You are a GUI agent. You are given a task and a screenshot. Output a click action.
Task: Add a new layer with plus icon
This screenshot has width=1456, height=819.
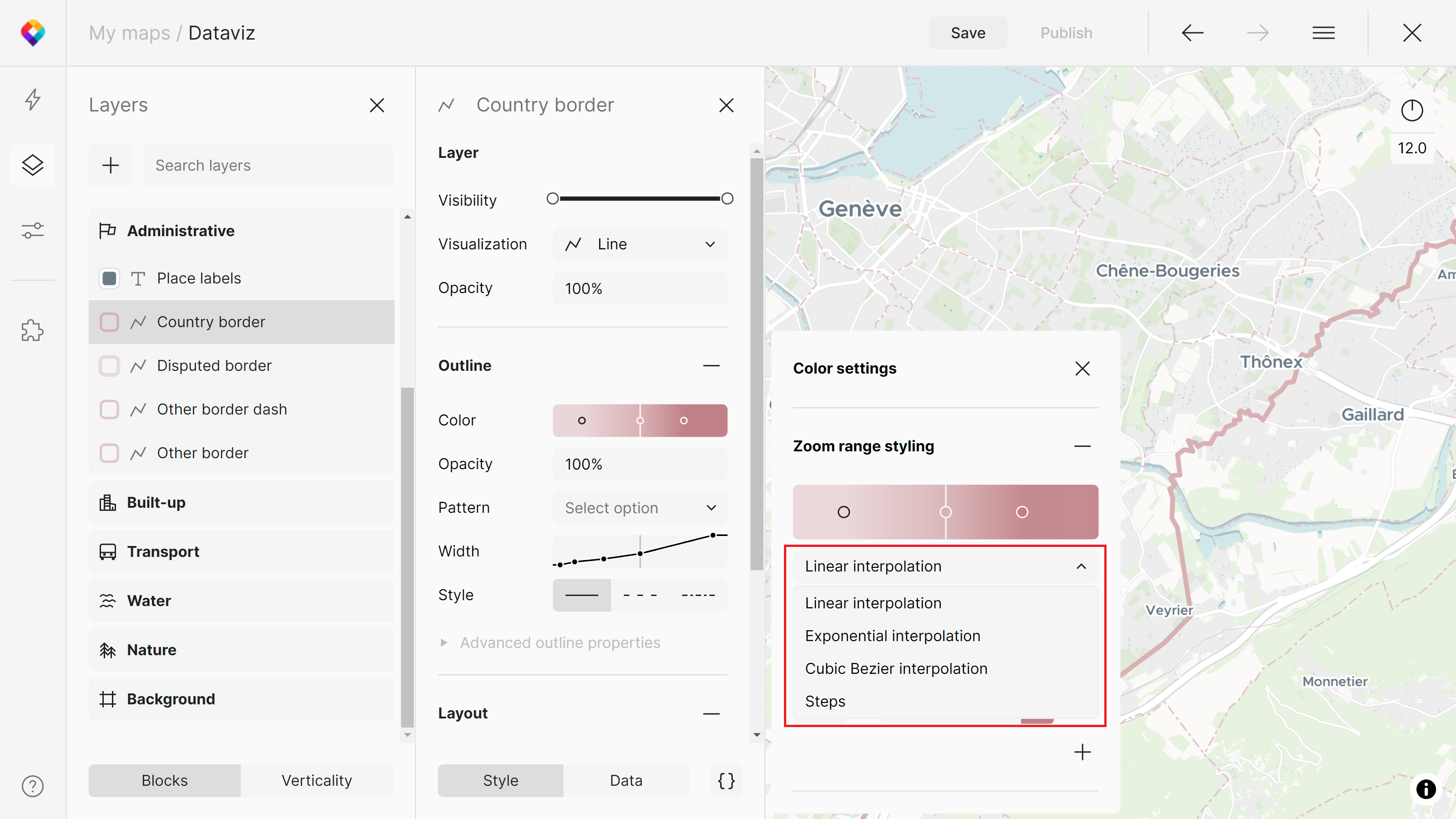(x=110, y=165)
